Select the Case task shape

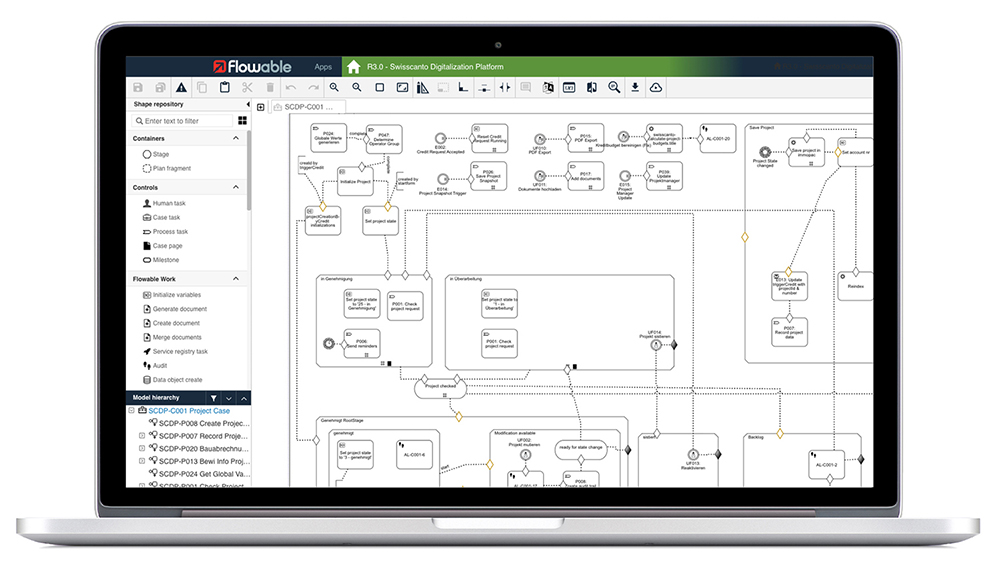pyautogui.click(x=161, y=218)
